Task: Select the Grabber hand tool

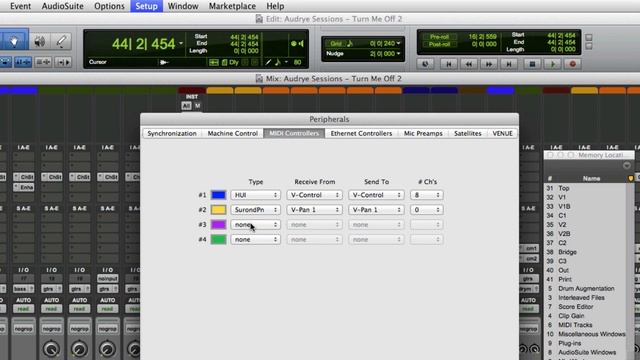Action: [x=14, y=41]
